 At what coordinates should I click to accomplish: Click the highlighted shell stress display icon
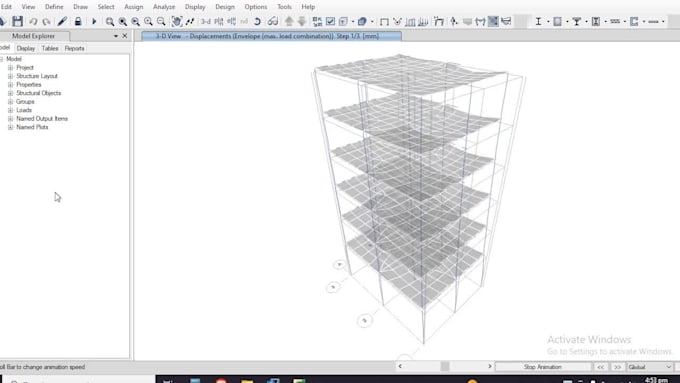click(493, 21)
